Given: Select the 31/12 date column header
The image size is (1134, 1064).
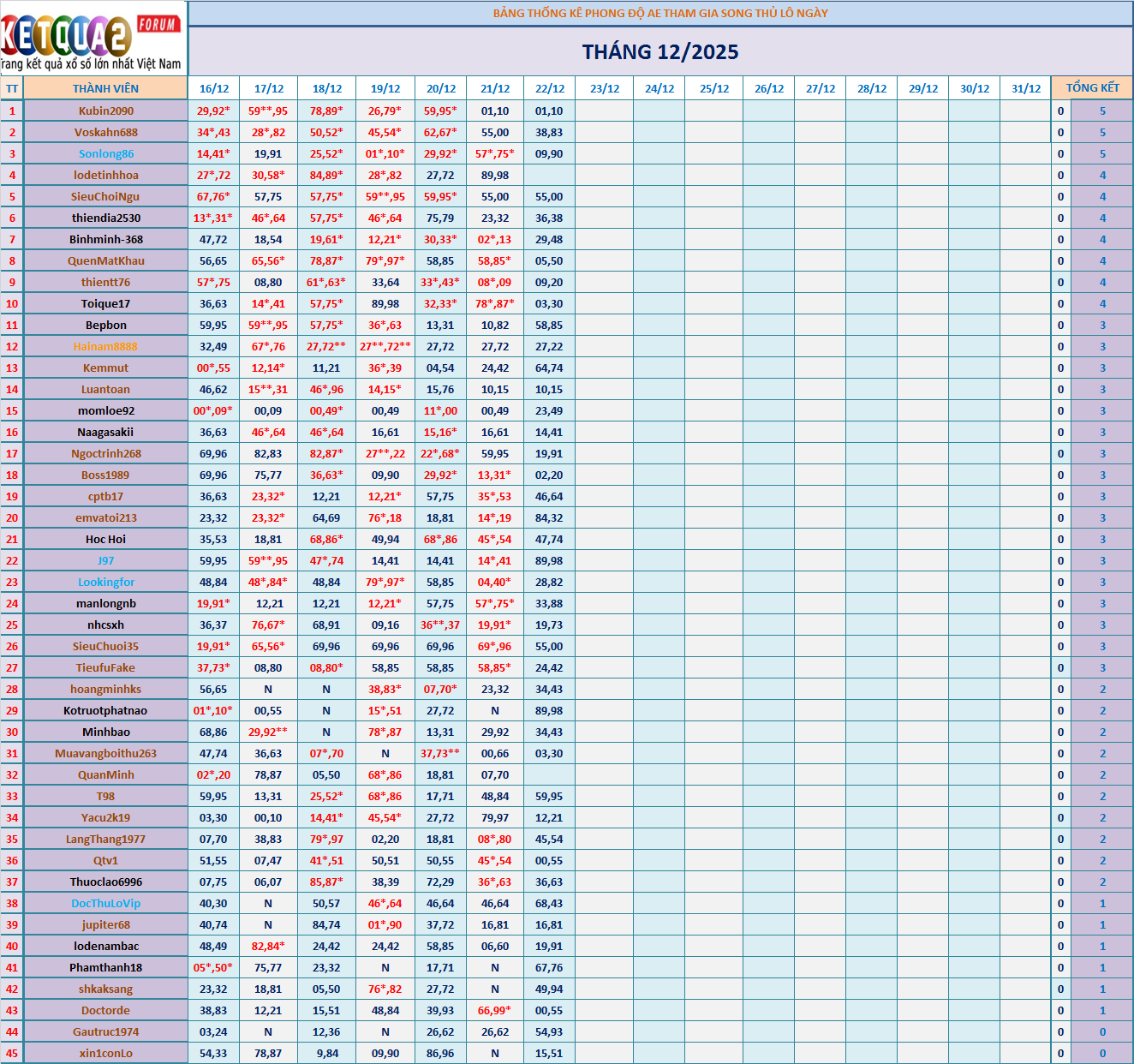Looking at the screenshot, I should click(1026, 88).
